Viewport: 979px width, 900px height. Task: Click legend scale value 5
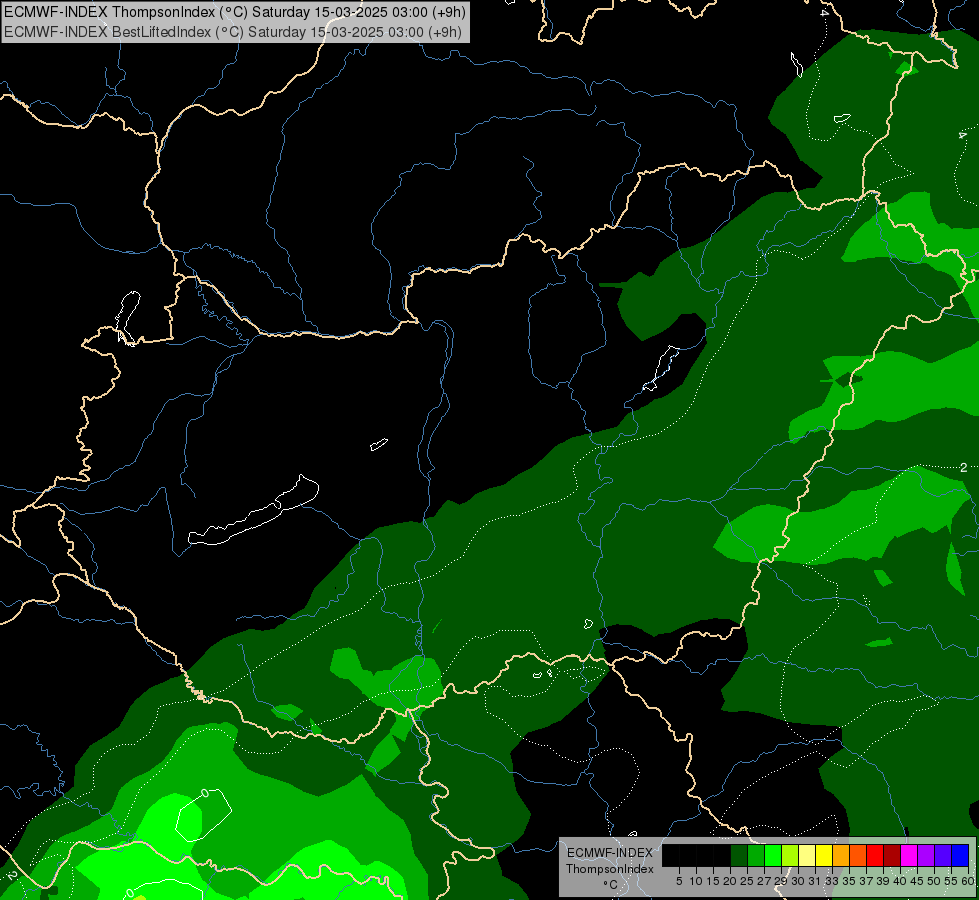(679, 881)
